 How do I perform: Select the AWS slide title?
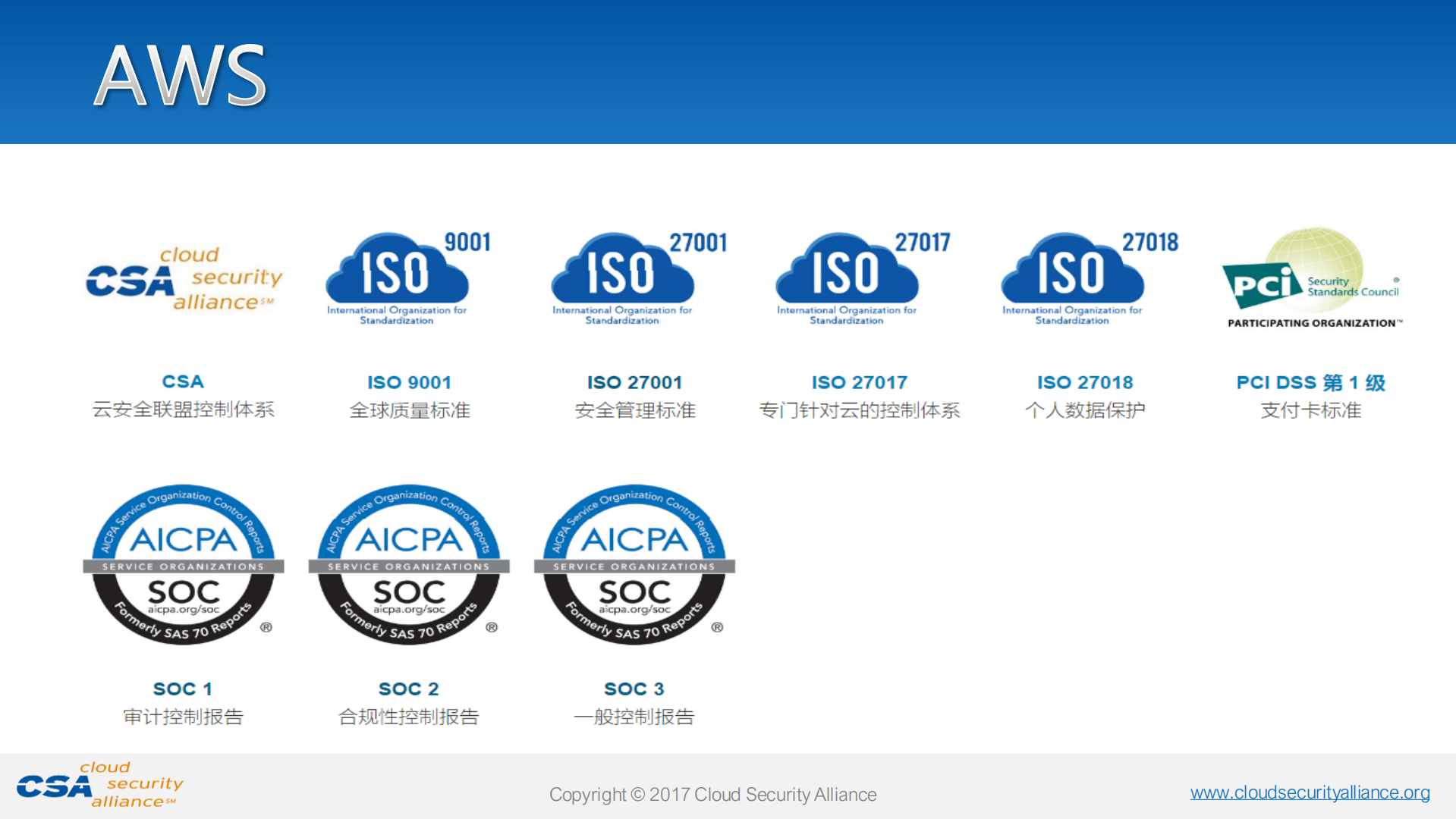coord(182,76)
